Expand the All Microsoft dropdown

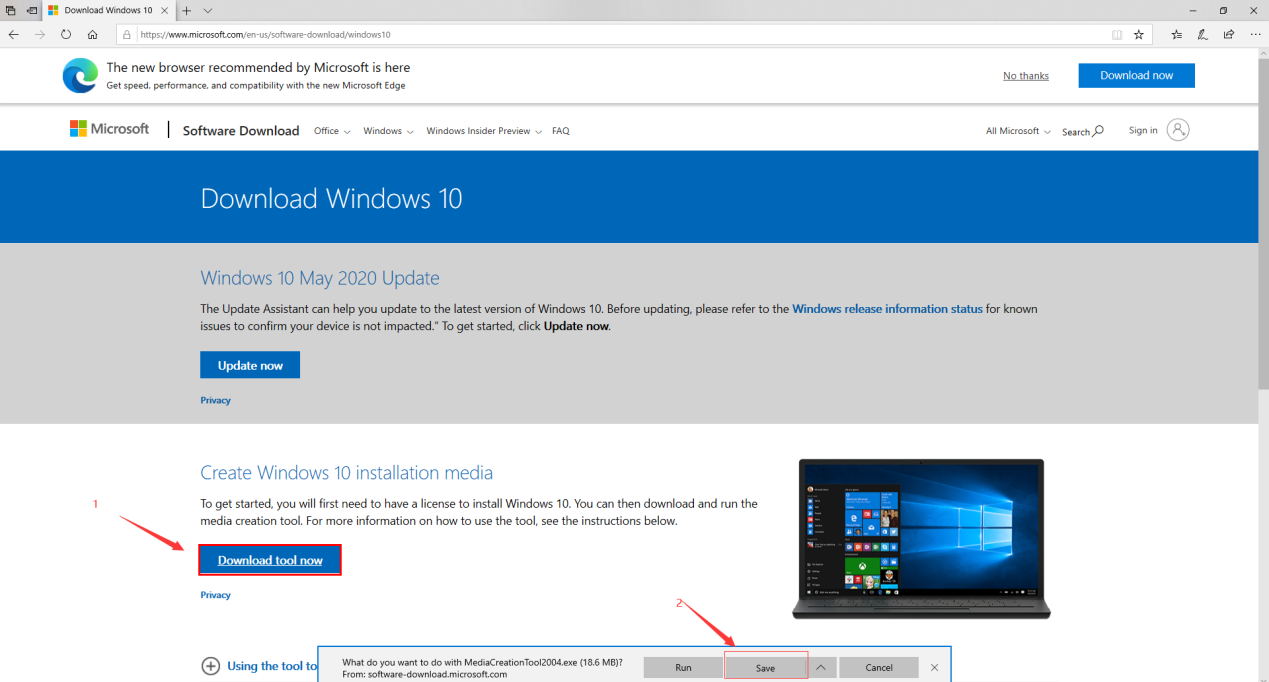[x=1018, y=131]
